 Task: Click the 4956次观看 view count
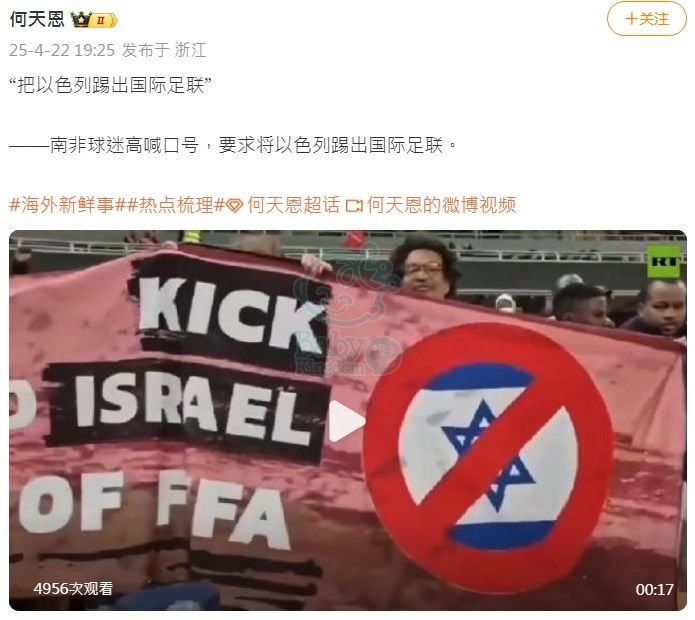click(73, 589)
